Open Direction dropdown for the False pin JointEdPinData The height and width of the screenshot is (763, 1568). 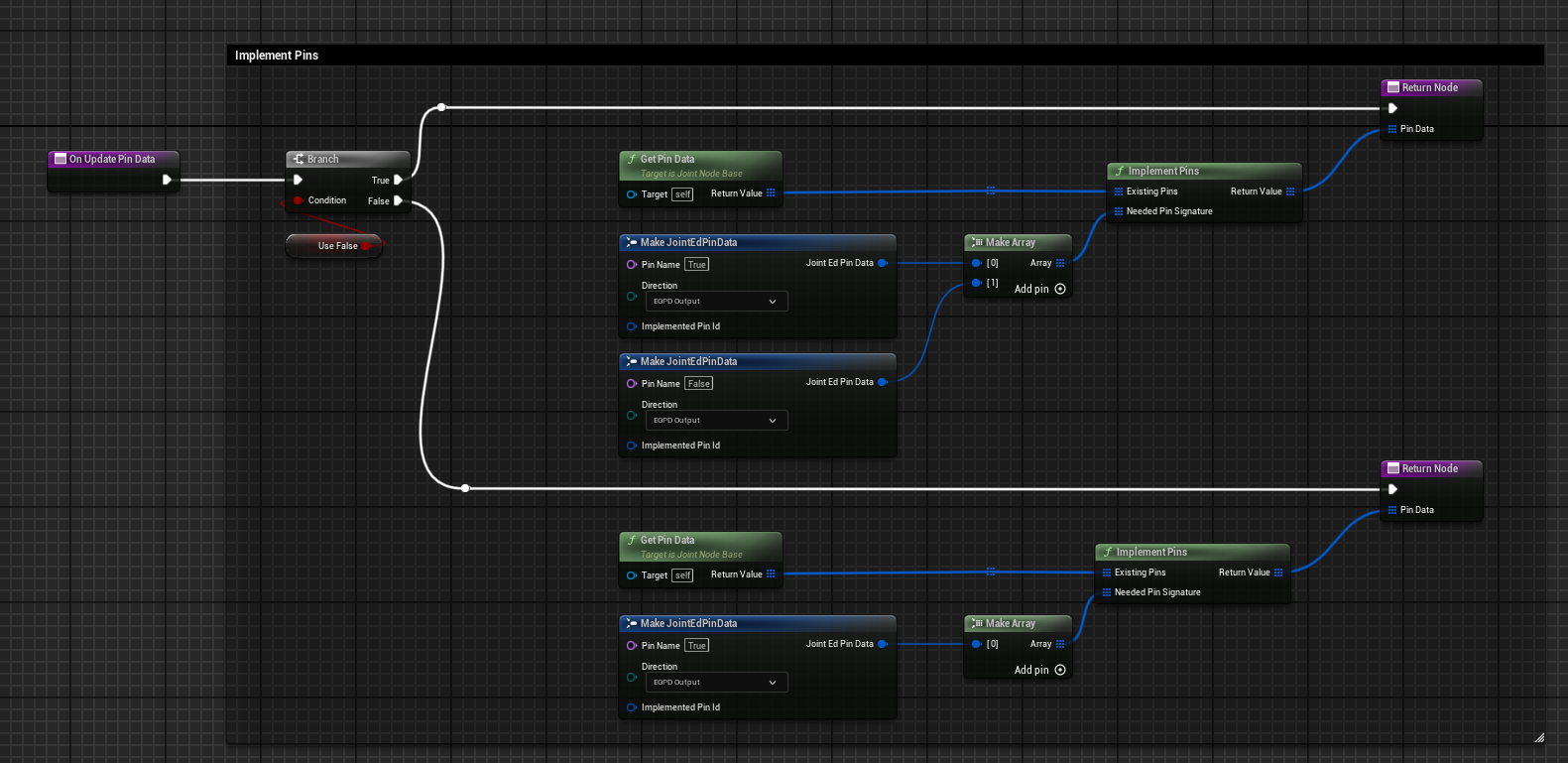click(716, 421)
